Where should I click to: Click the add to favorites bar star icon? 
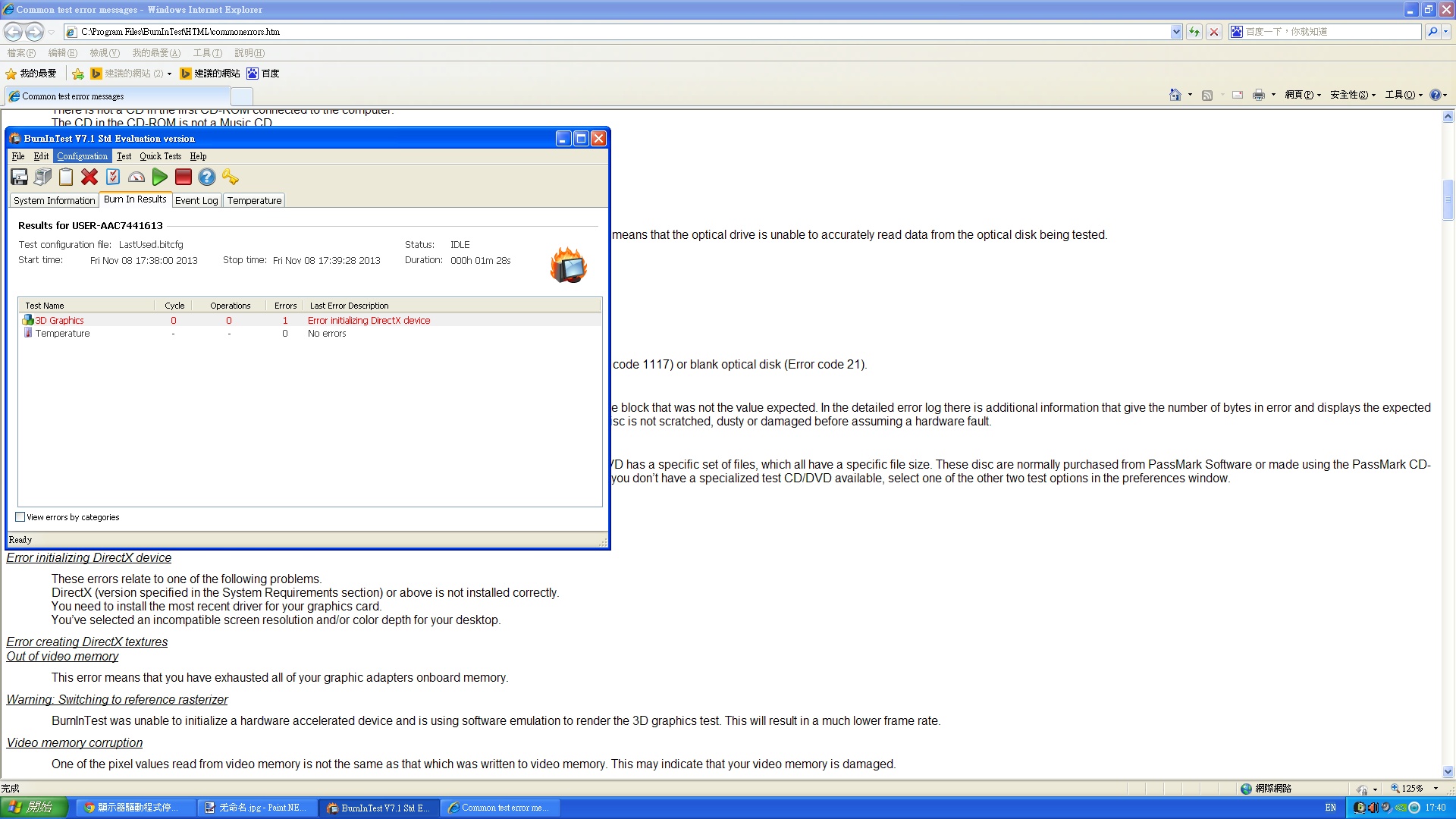(77, 74)
